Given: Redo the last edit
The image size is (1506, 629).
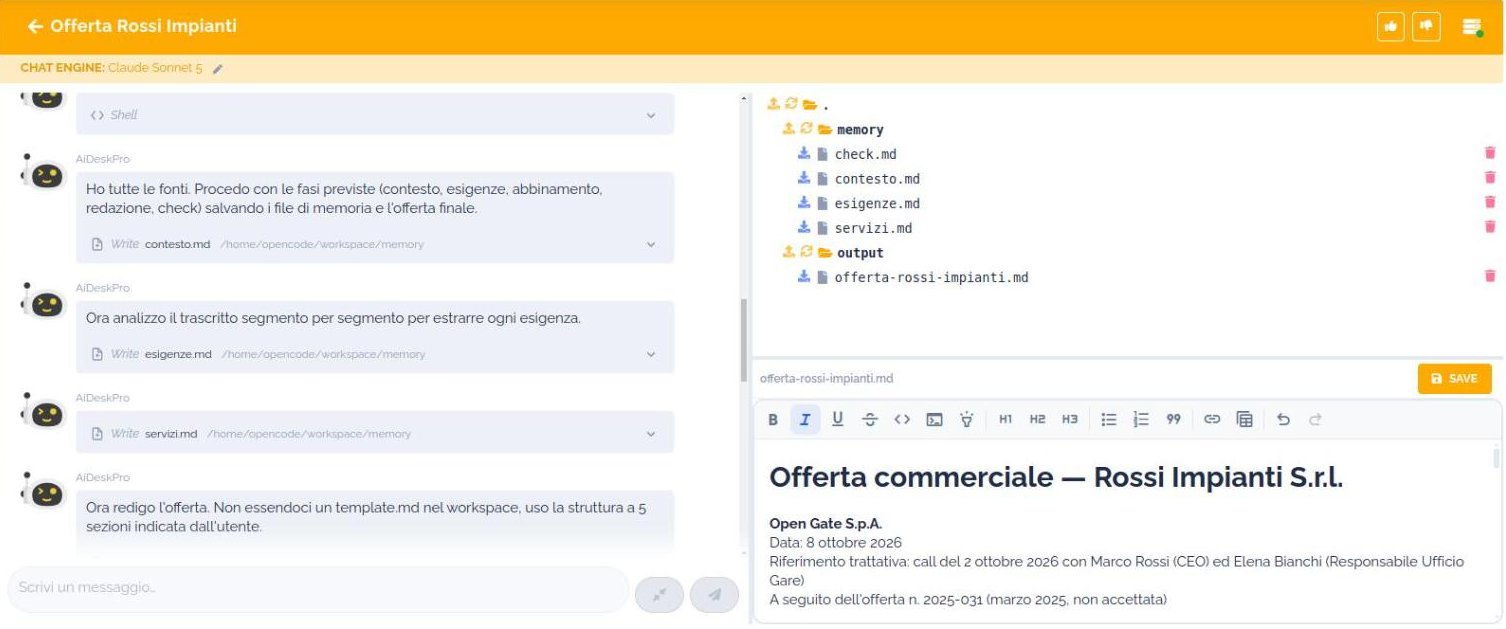Looking at the screenshot, I should (x=1315, y=420).
